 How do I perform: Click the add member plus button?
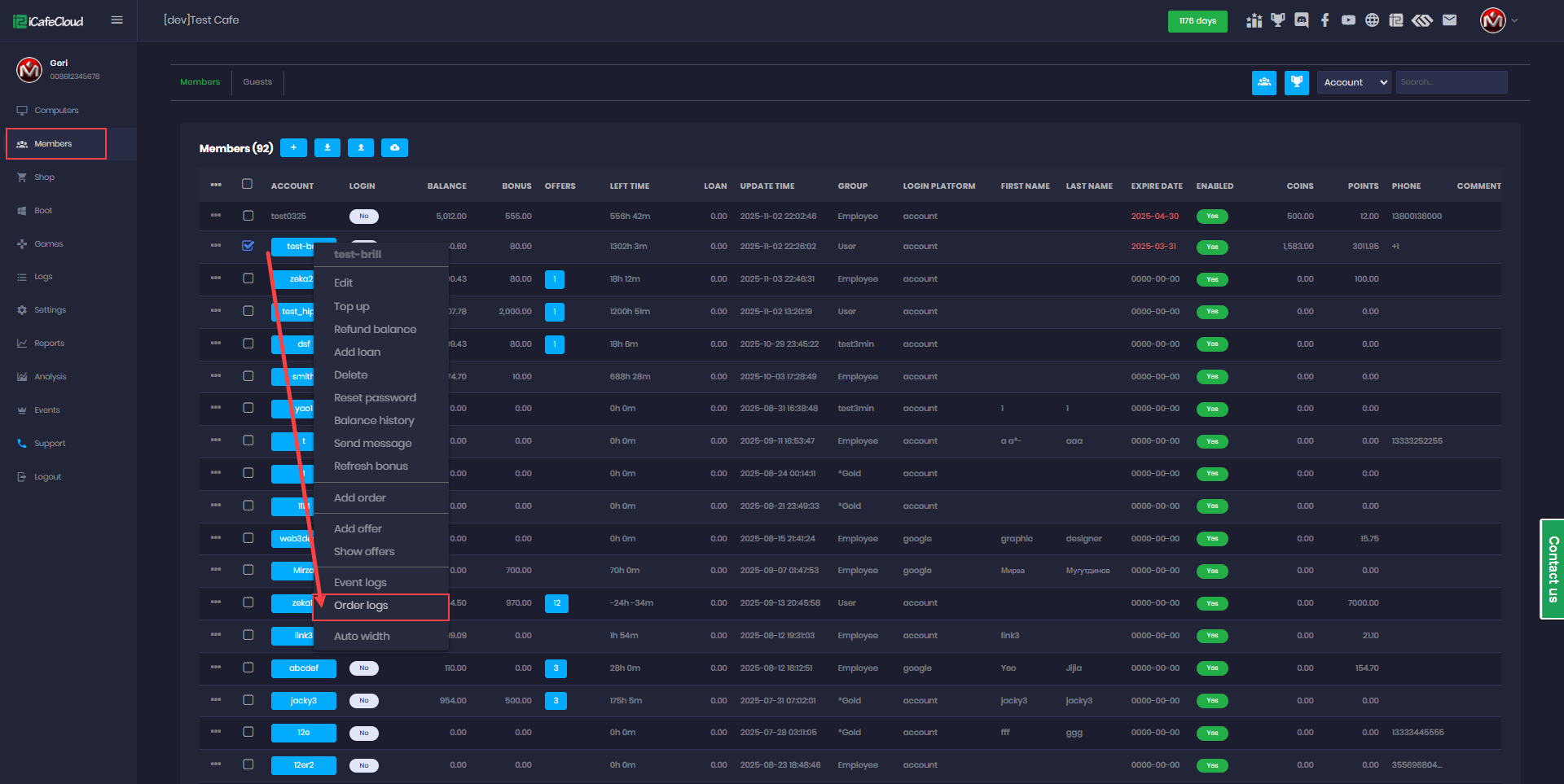[x=293, y=147]
